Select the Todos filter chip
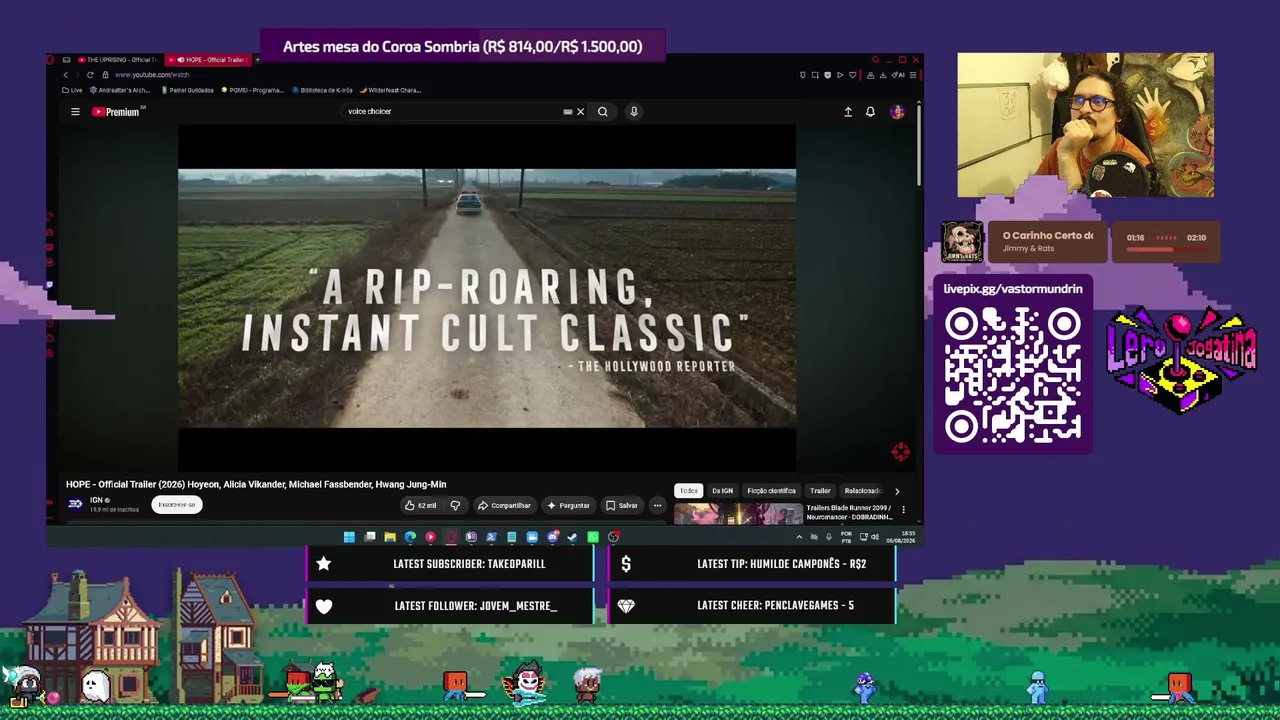1280x720 pixels. click(x=689, y=491)
